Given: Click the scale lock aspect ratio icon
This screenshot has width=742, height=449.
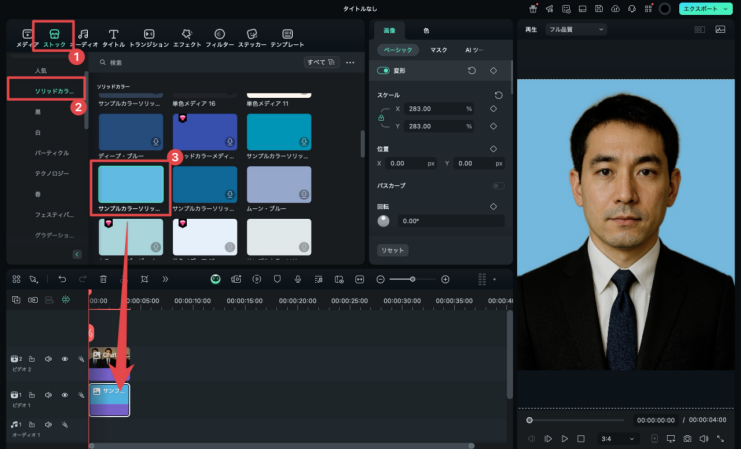Looking at the screenshot, I should (380, 117).
